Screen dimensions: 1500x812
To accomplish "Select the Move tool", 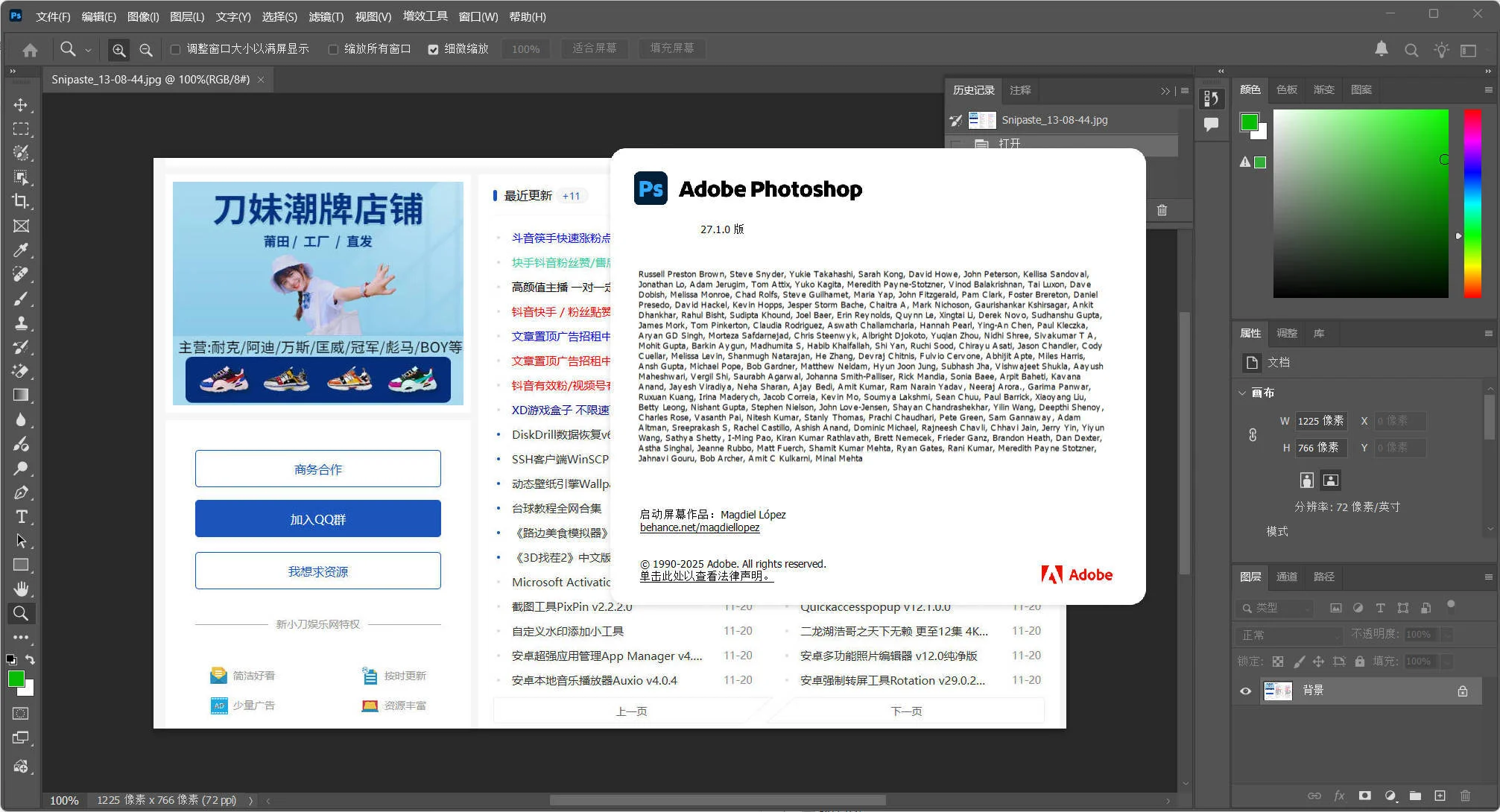I will [x=22, y=104].
